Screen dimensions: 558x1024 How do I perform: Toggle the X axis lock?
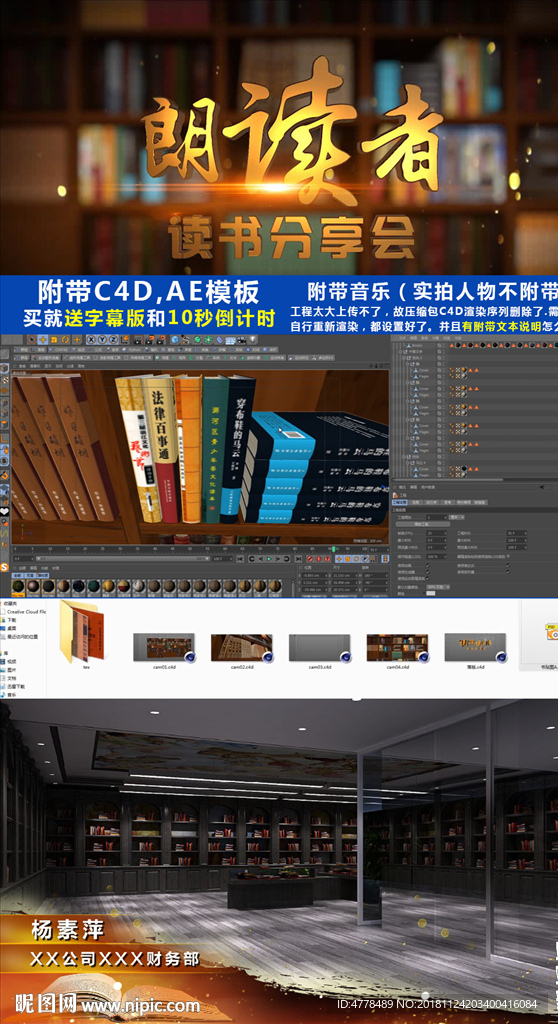[x=91, y=340]
